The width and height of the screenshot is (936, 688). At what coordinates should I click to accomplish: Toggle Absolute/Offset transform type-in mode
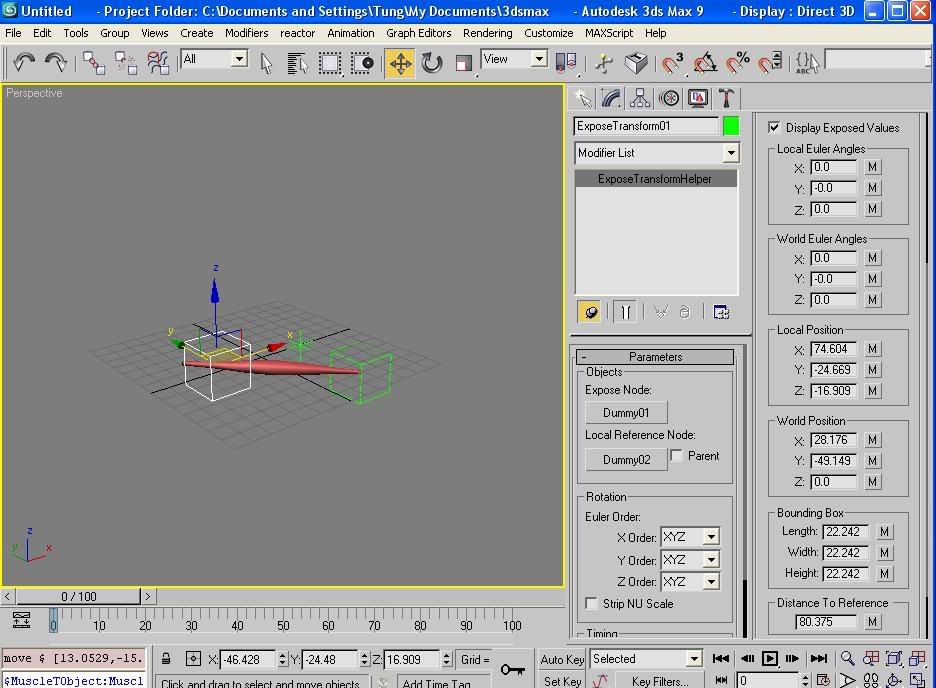coord(193,659)
